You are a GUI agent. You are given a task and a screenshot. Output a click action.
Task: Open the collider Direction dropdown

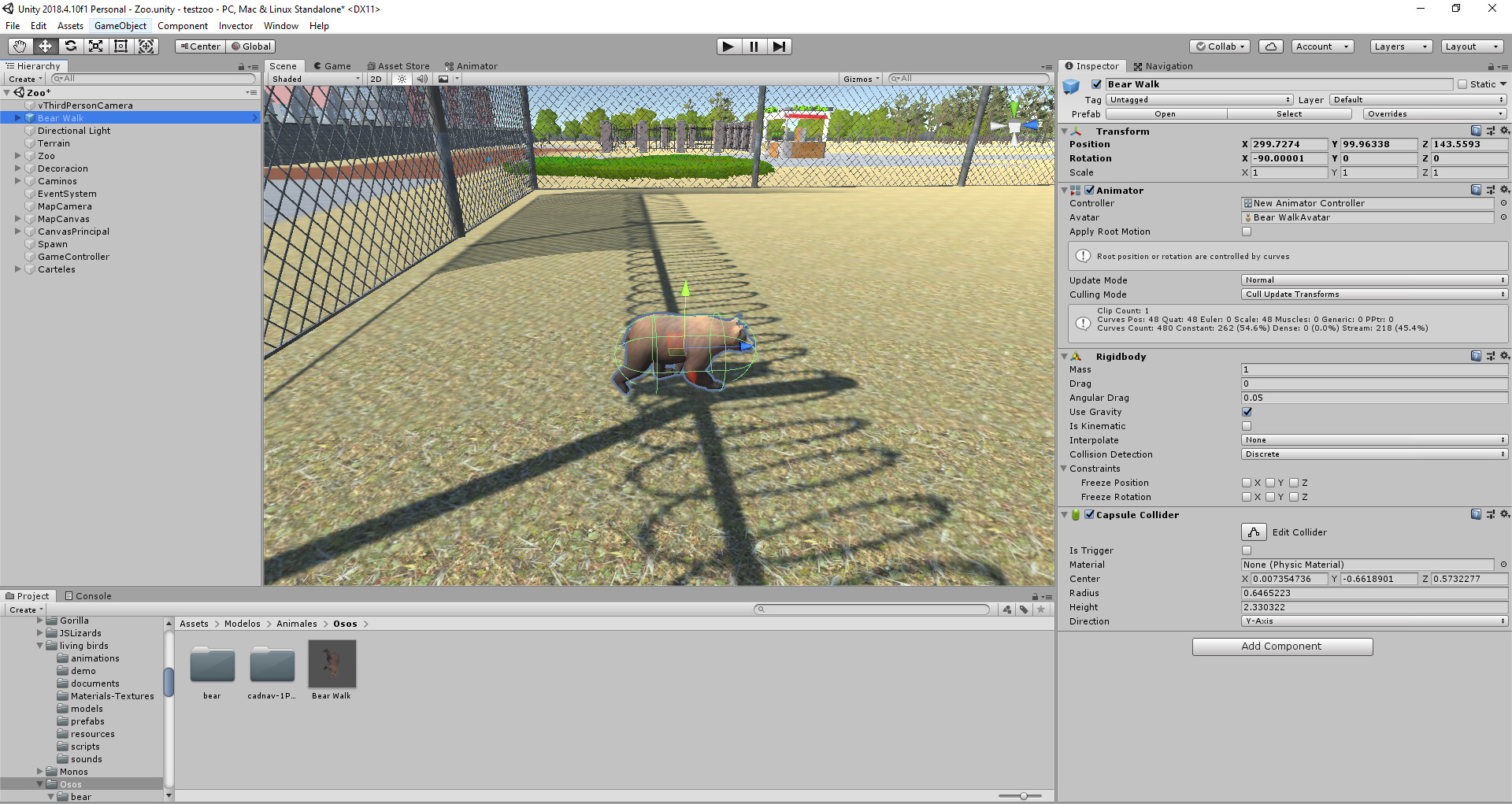tap(1374, 621)
